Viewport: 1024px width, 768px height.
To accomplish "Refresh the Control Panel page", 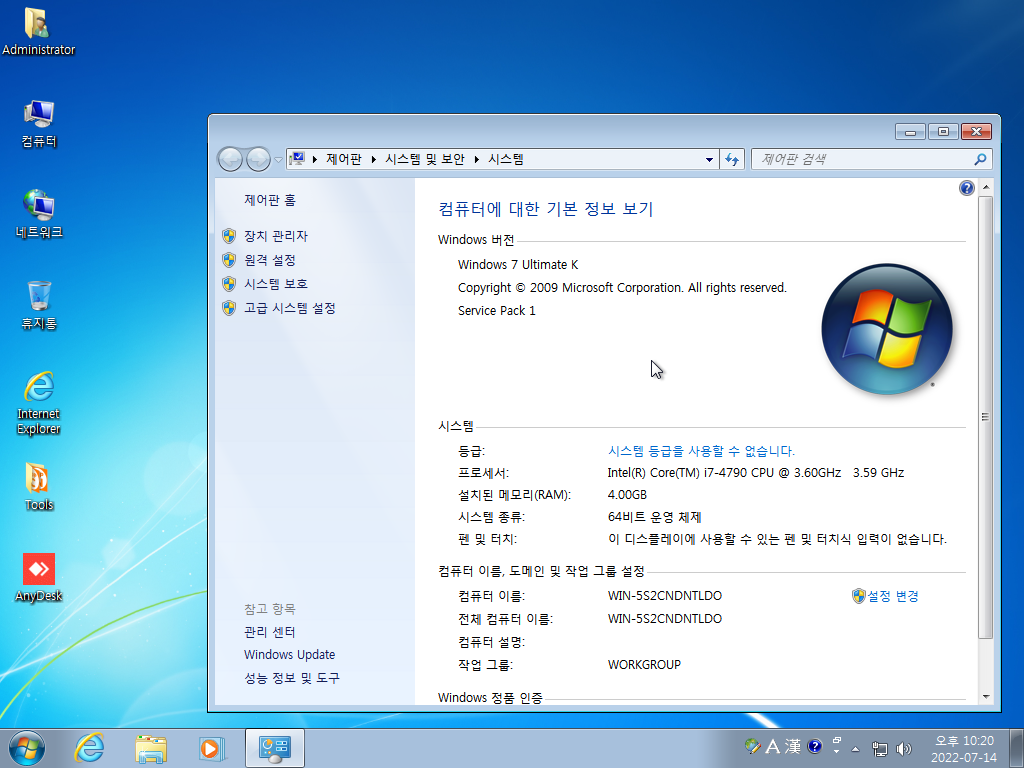I will click(732, 159).
